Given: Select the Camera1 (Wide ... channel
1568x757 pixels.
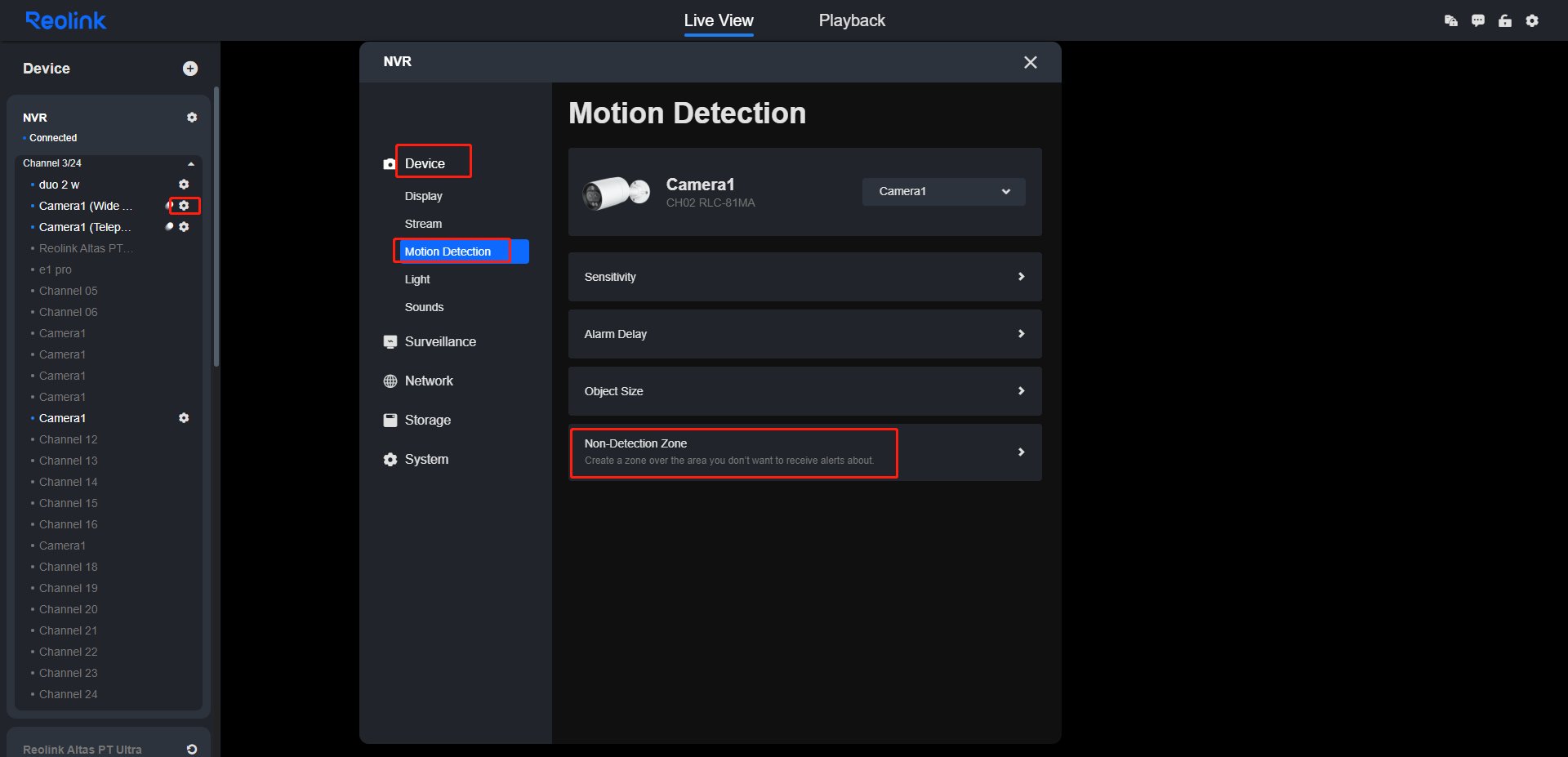Looking at the screenshot, I should (x=86, y=206).
